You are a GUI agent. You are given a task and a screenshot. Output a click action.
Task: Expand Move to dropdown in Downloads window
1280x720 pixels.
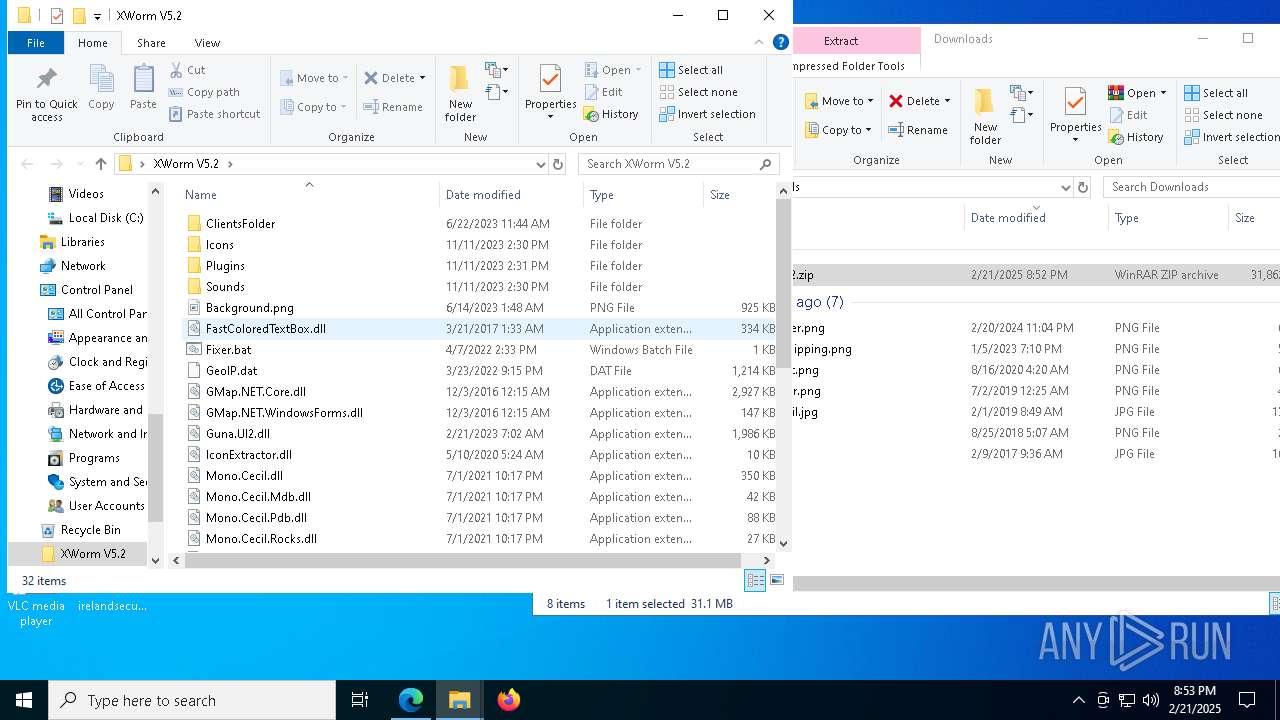[871, 101]
